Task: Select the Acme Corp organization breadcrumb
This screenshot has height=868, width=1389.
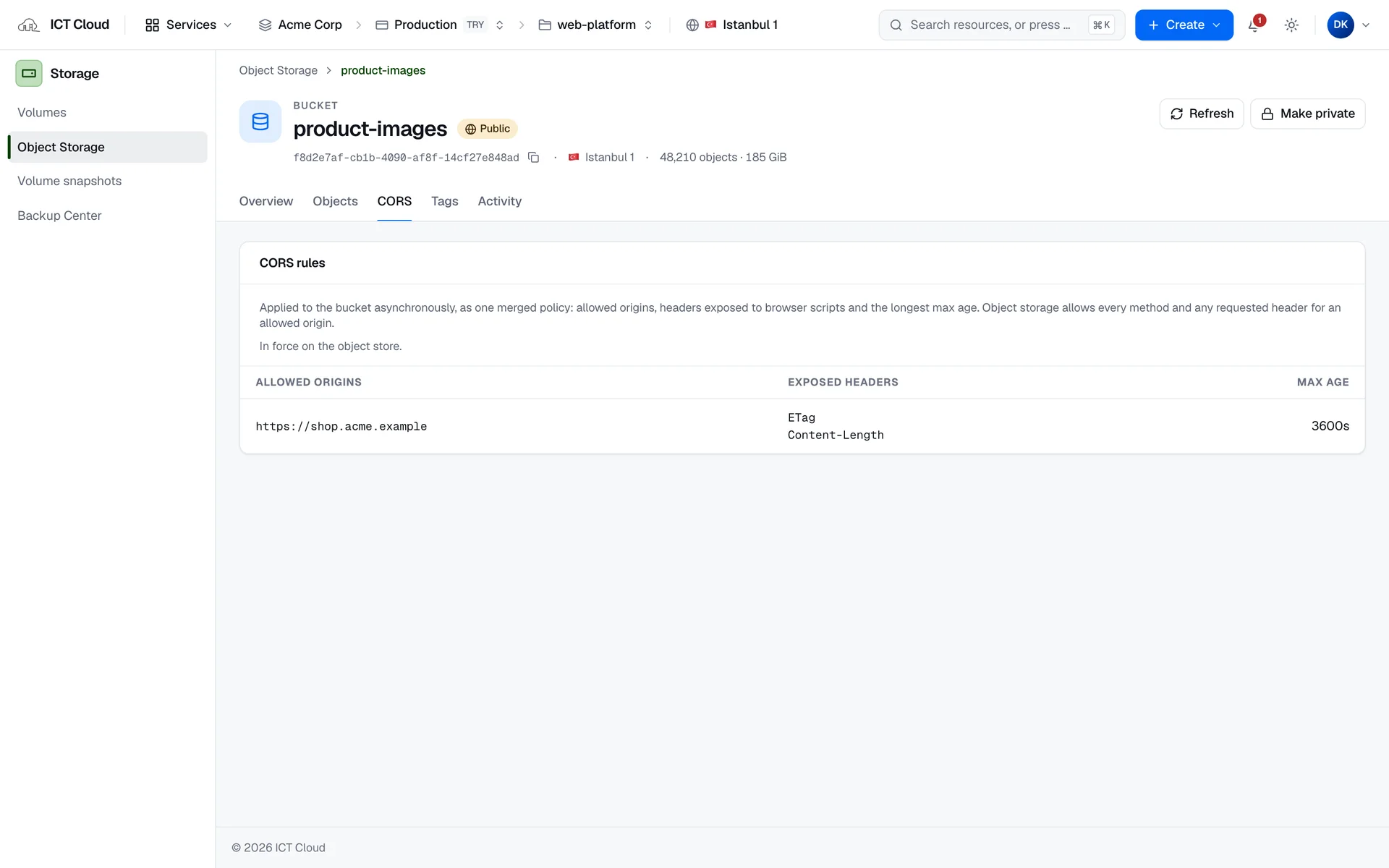Action: 300,25
